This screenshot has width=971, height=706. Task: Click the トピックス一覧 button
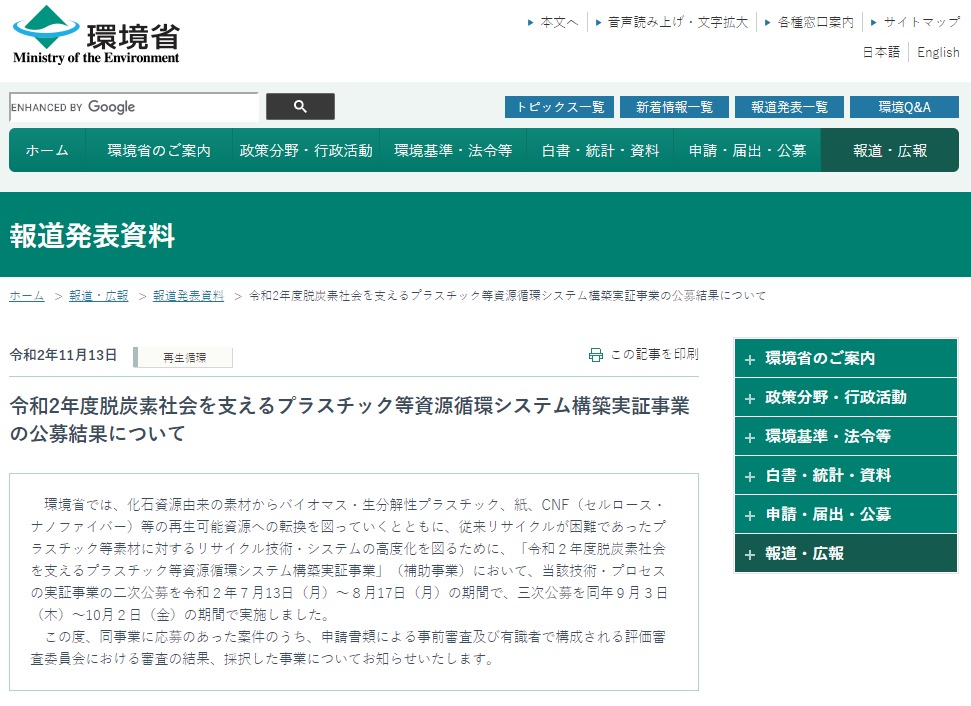pos(559,107)
